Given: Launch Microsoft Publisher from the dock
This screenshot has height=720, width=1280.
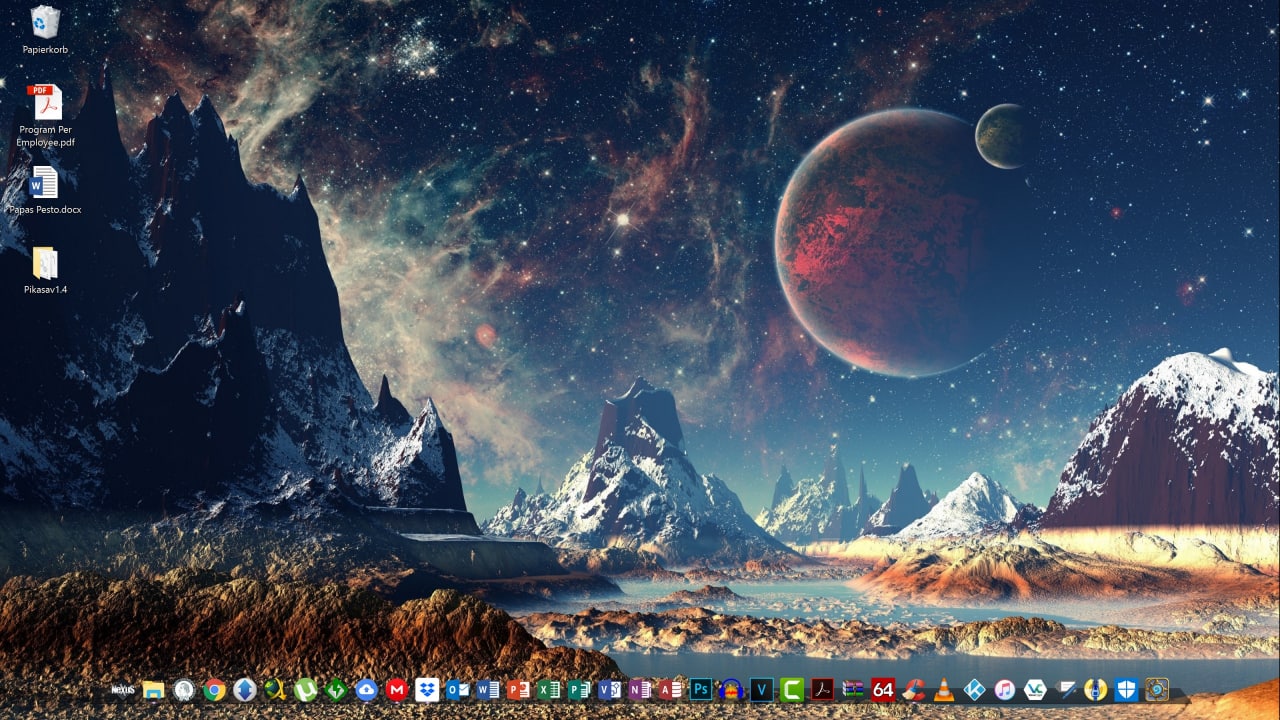Looking at the screenshot, I should coord(580,690).
